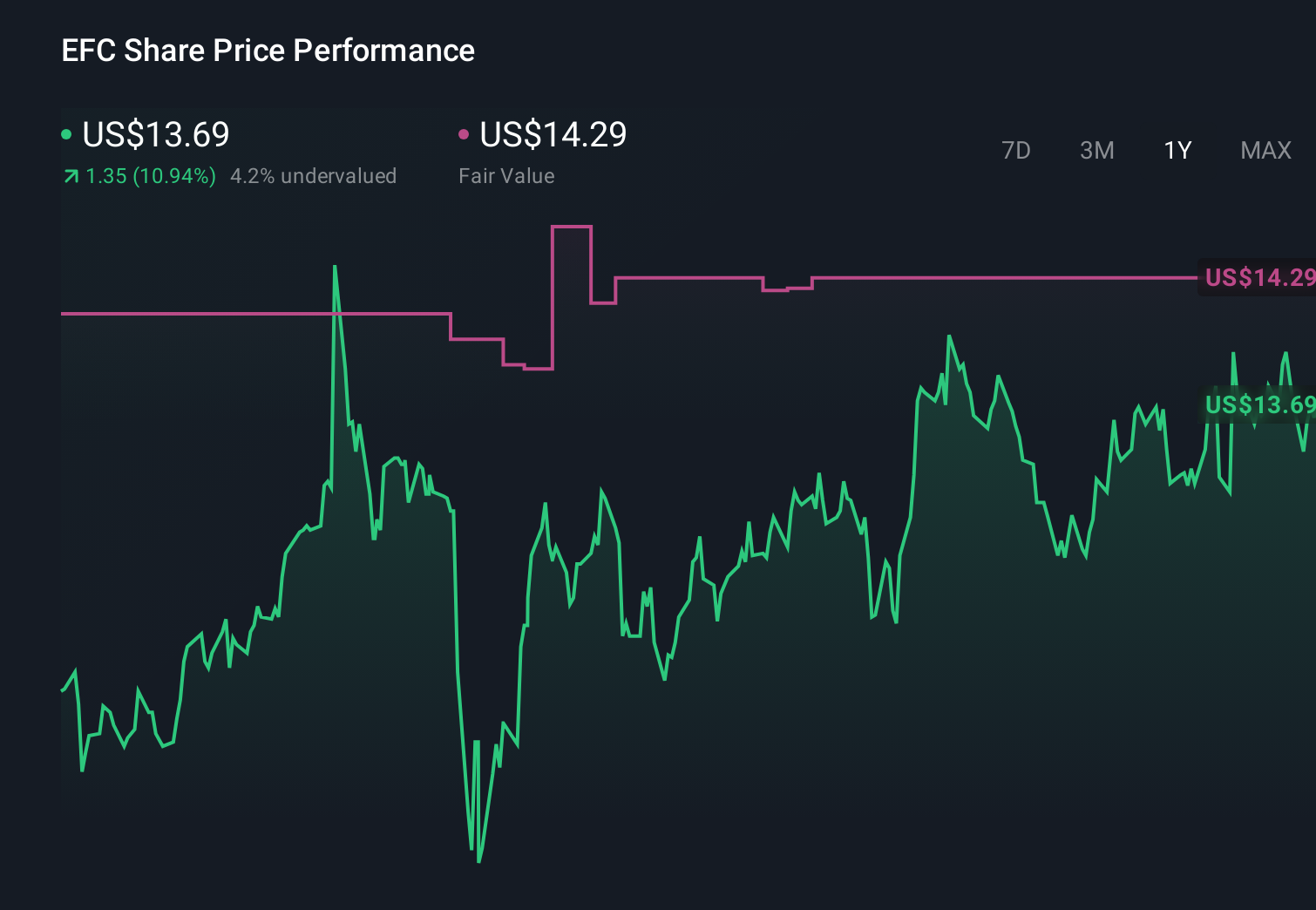Screen dimensions: 1316x910
Task: Click the EFC Share Price Performance title
Action: pyautogui.click(x=268, y=51)
